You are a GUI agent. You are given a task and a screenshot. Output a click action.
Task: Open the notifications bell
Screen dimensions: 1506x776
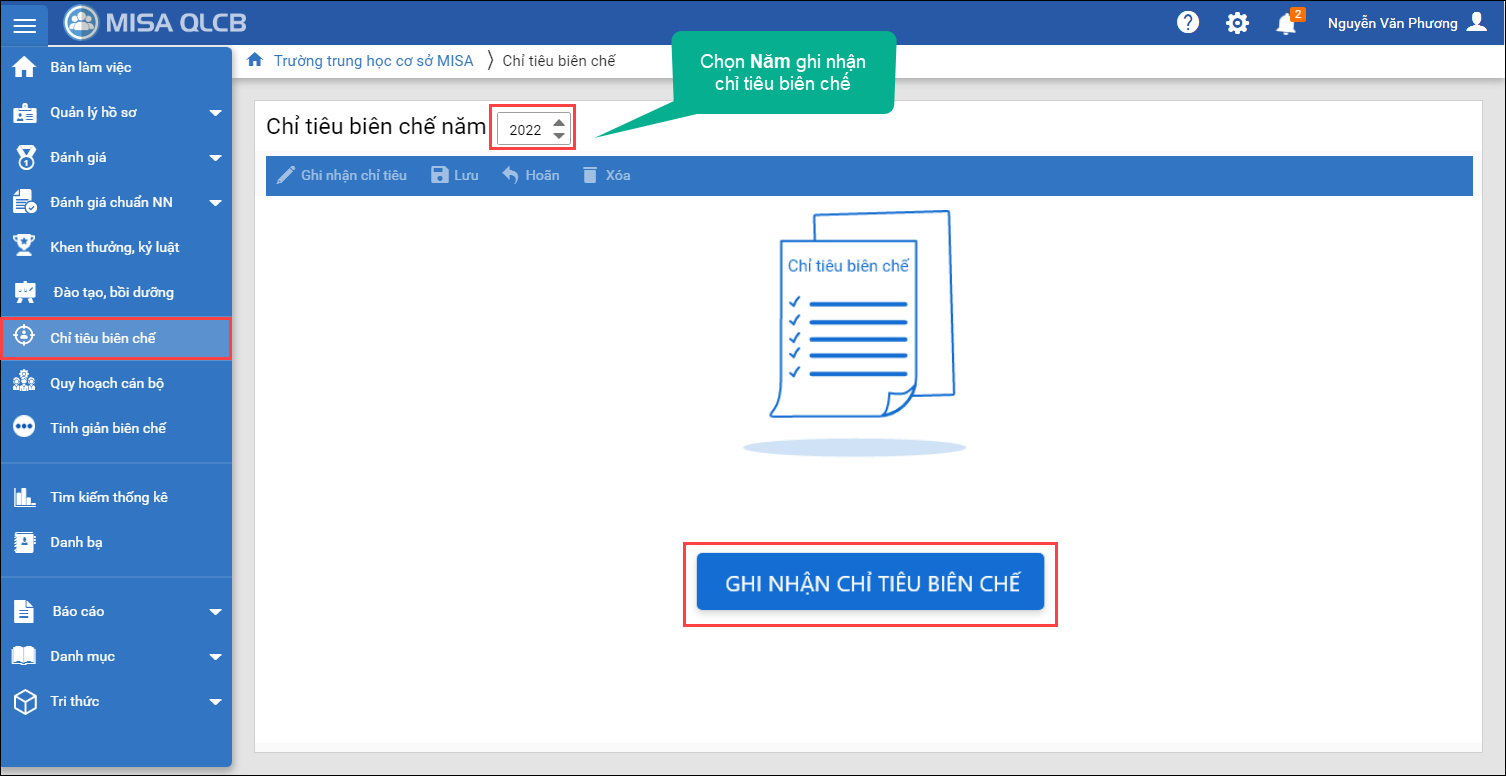click(x=1286, y=24)
